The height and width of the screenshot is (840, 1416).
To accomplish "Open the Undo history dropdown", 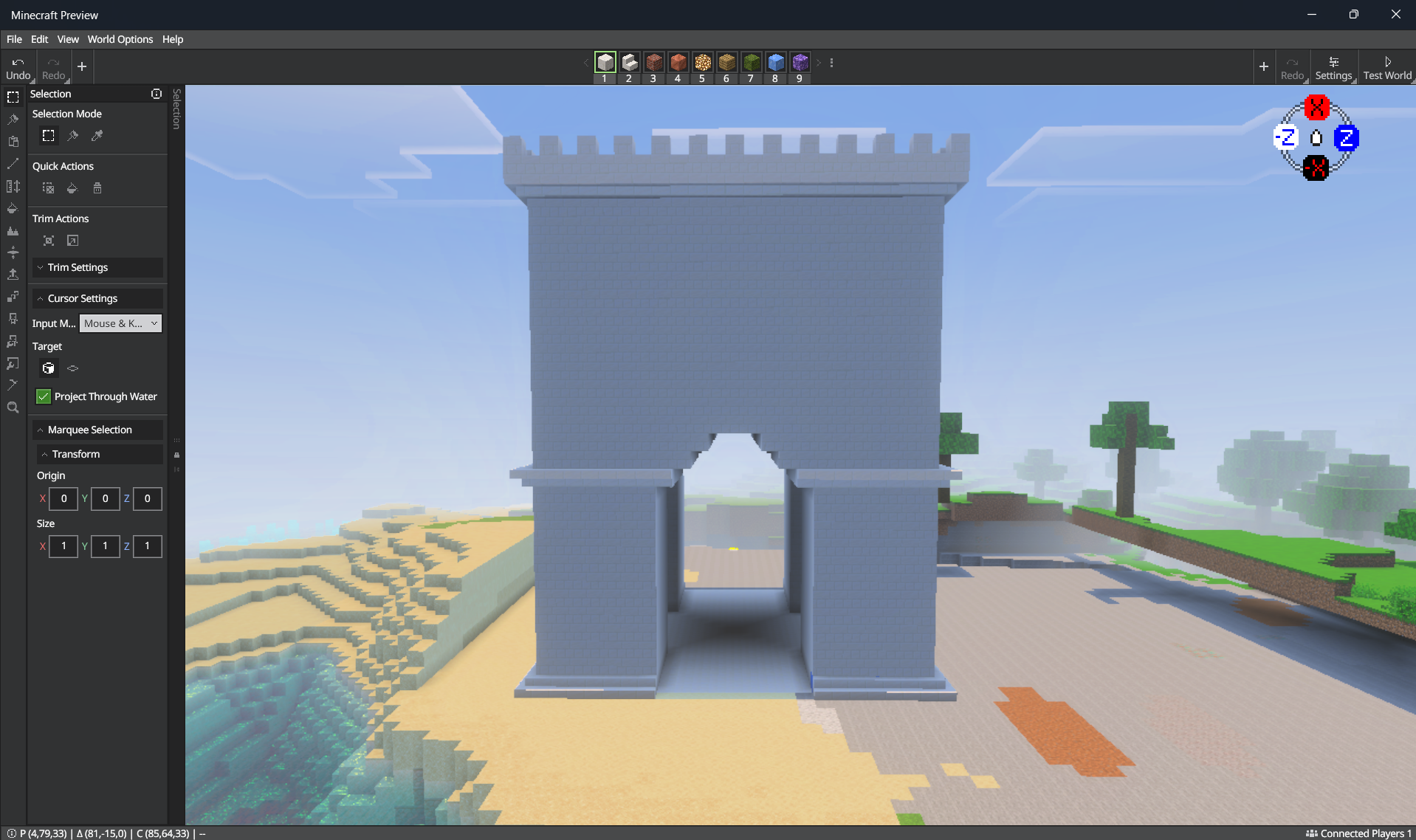I will point(32,80).
